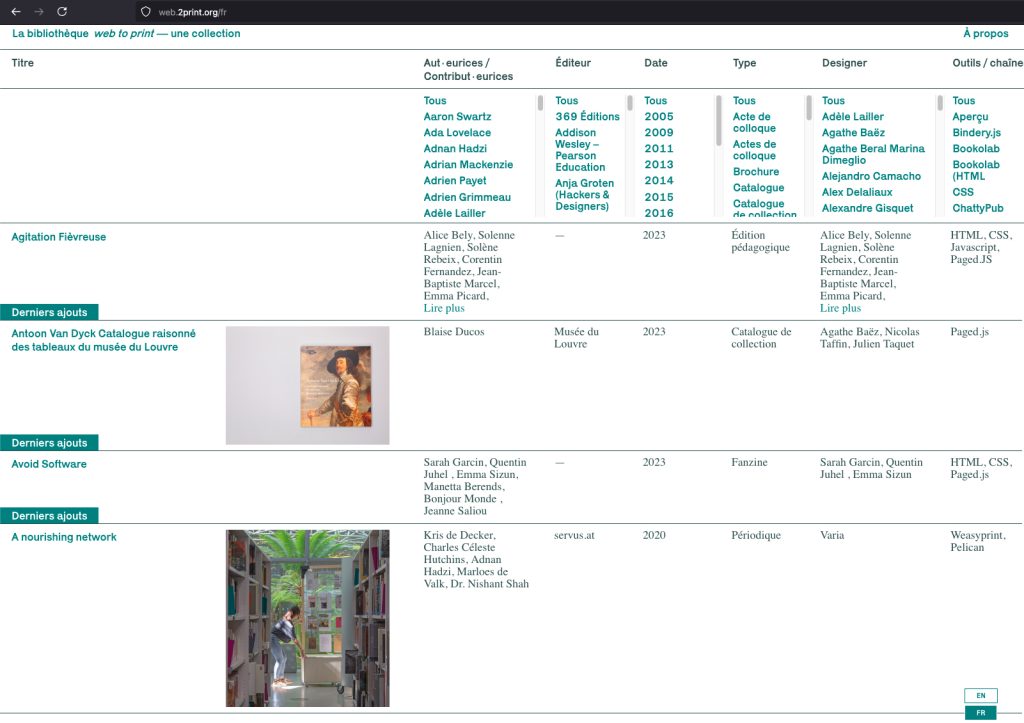Open A nourishing network library photo

[307, 618]
